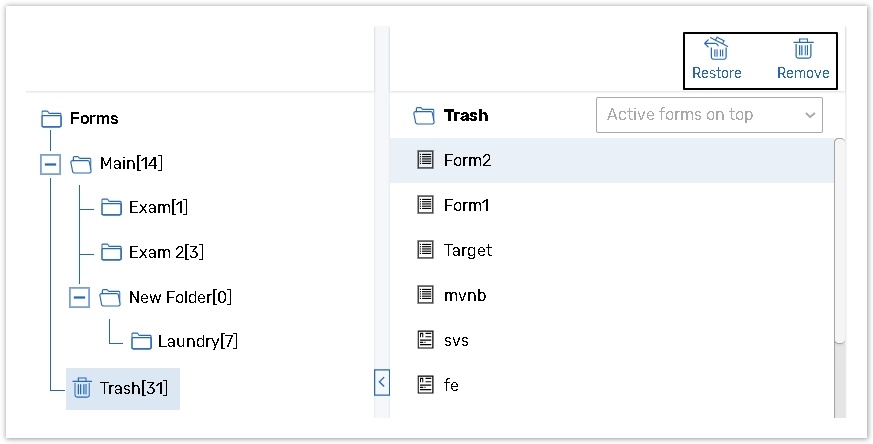
Task: Click the Form1 form icon
Action: click(425, 205)
